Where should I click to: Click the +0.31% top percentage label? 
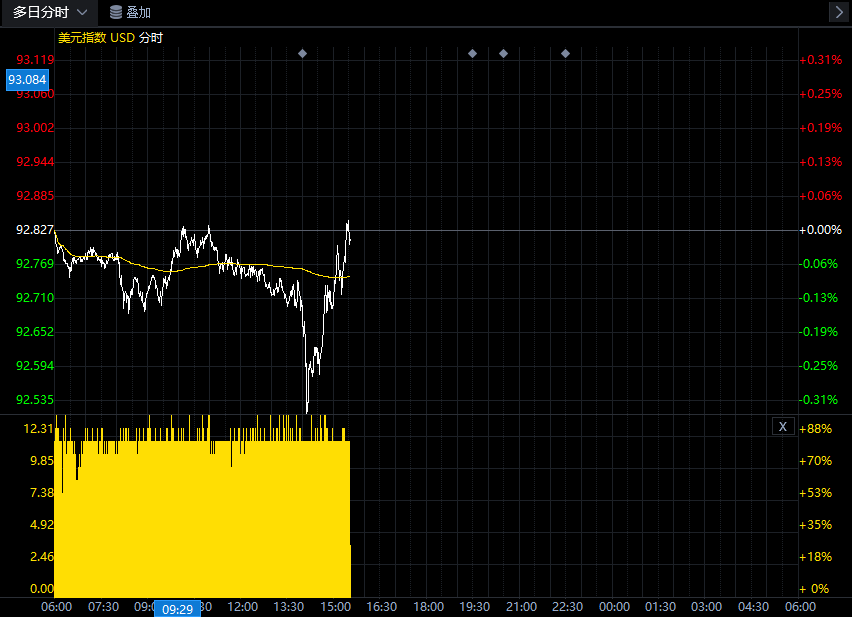820,60
